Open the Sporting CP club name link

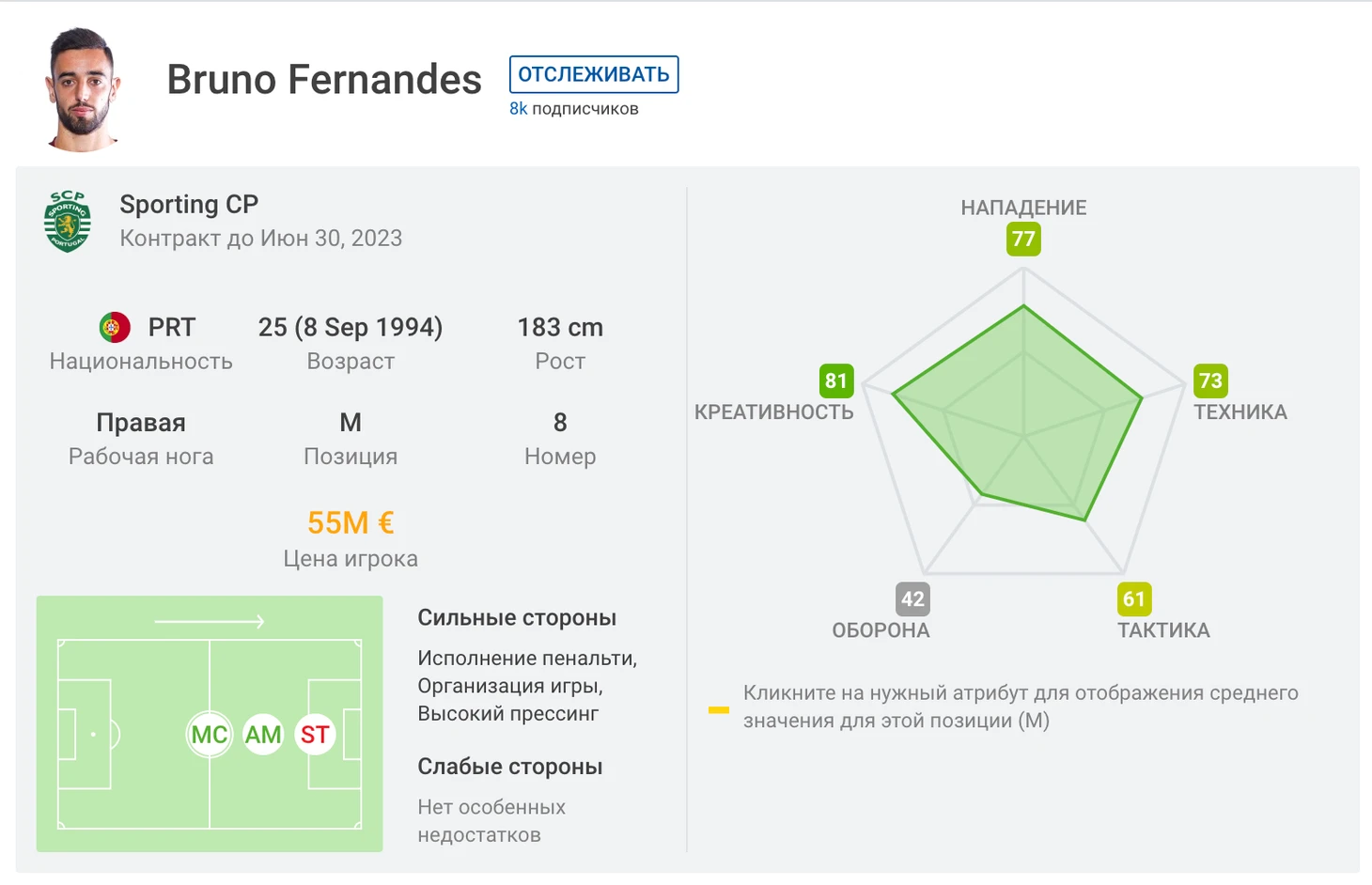point(189,204)
